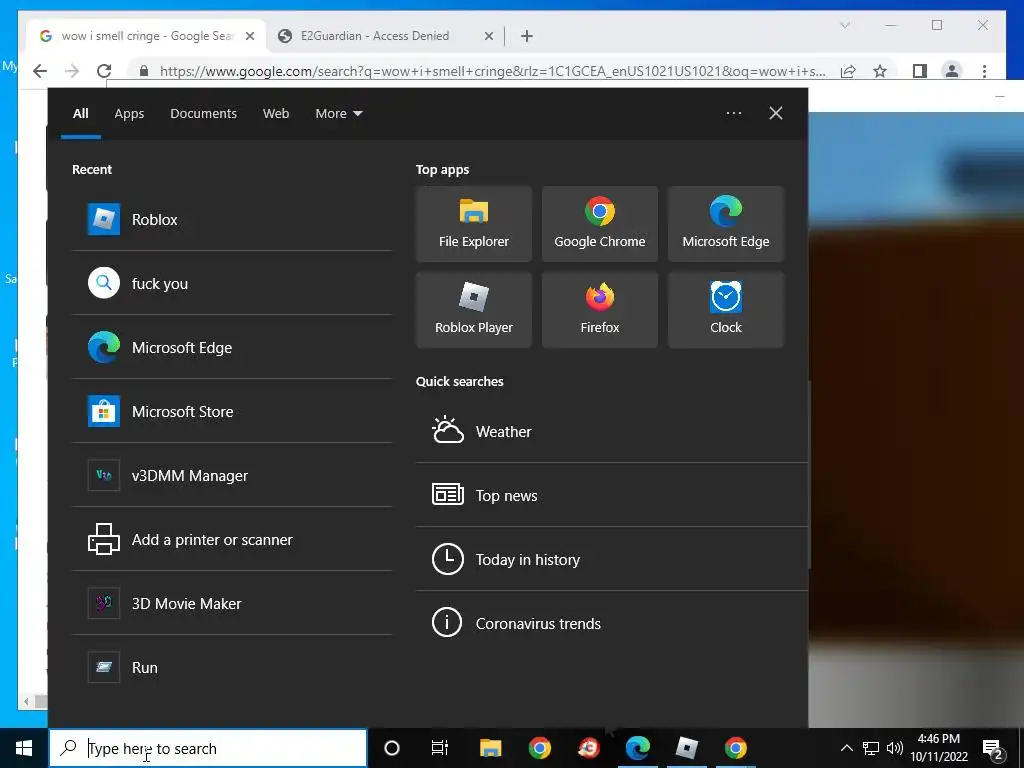Click the Chrome address bar URL
1024x768 pixels.
[492, 71]
